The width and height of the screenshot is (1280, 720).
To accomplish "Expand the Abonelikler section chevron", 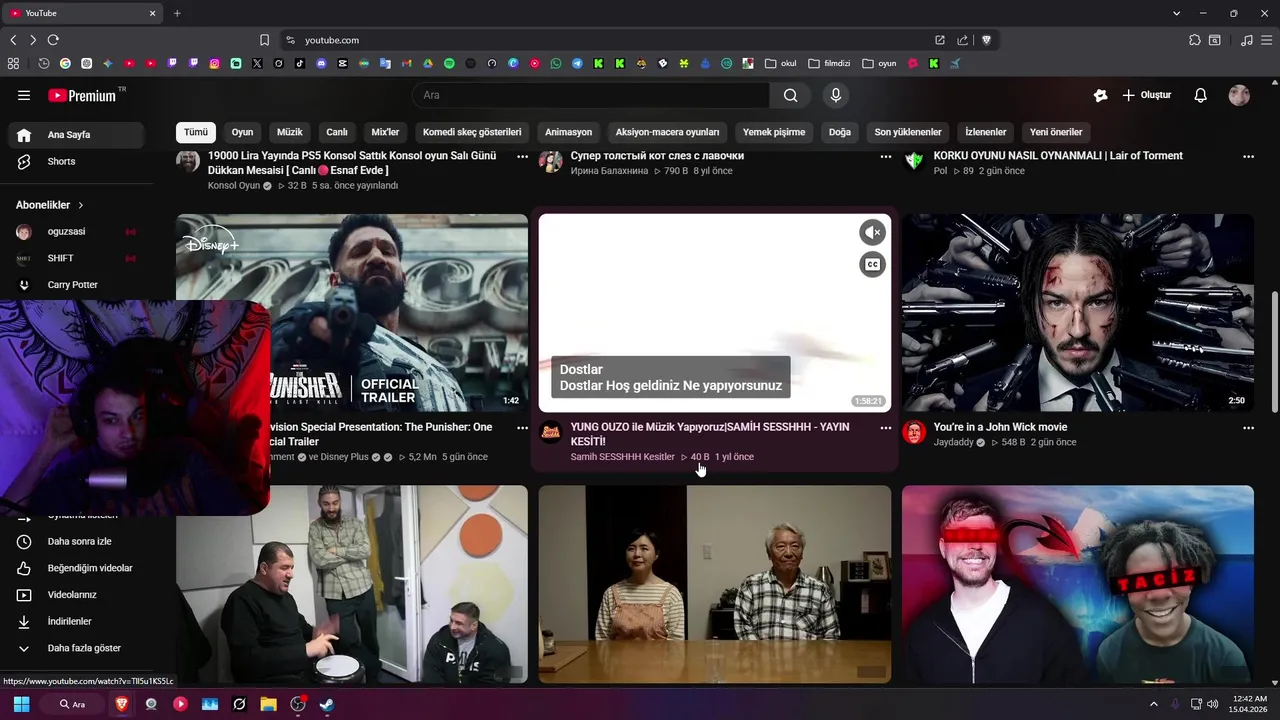I will (x=80, y=205).
